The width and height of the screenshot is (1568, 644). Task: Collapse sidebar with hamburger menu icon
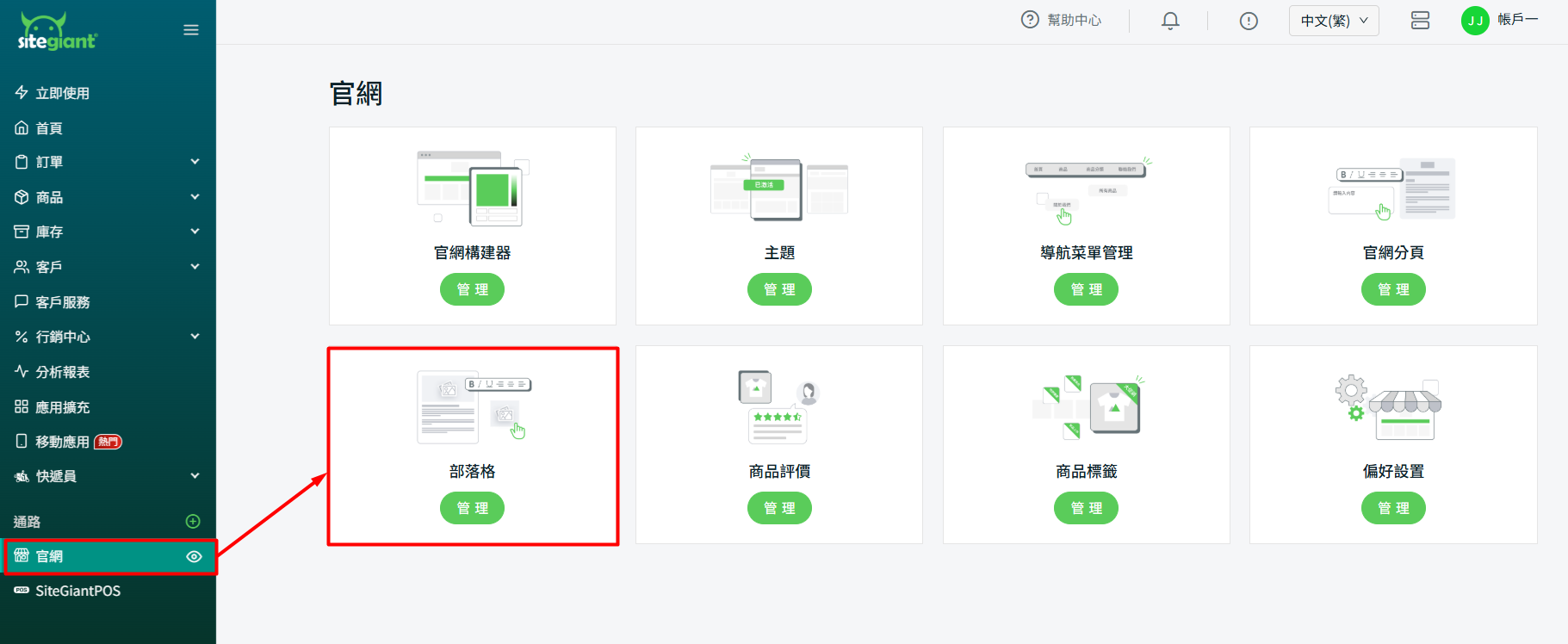pyautogui.click(x=191, y=30)
